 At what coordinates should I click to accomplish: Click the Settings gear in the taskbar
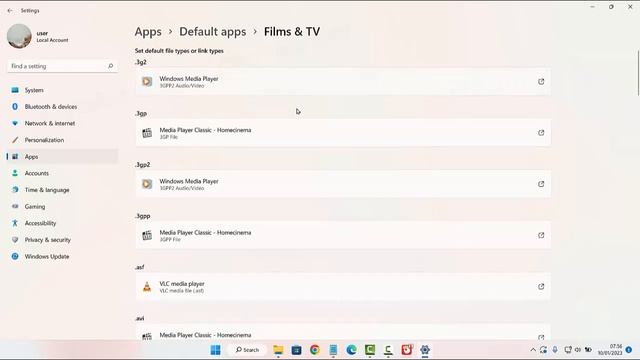(x=425, y=350)
